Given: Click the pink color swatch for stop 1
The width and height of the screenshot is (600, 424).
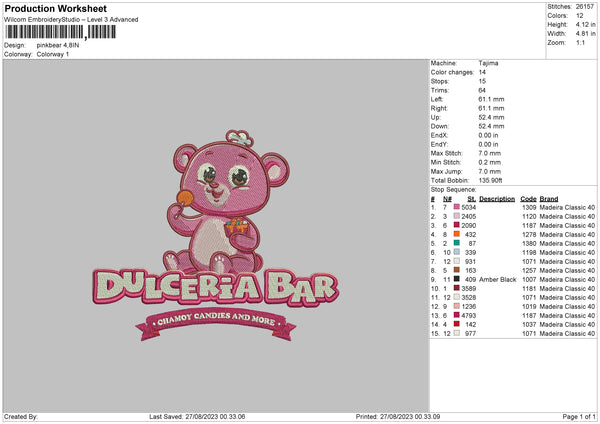Looking at the screenshot, I should [x=458, y=206].
